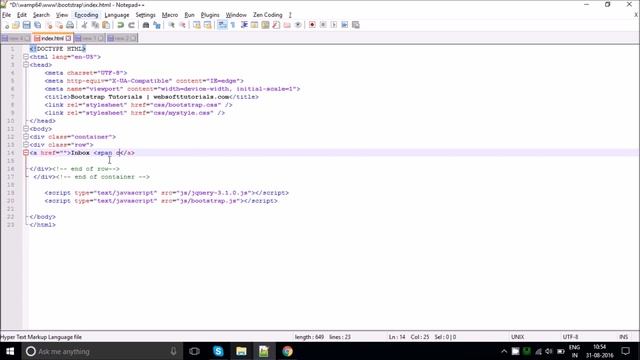The height and width of the screenshot is (360, 640).
Task: Open the Replace dialog toolbar icon
Action: 157,25
